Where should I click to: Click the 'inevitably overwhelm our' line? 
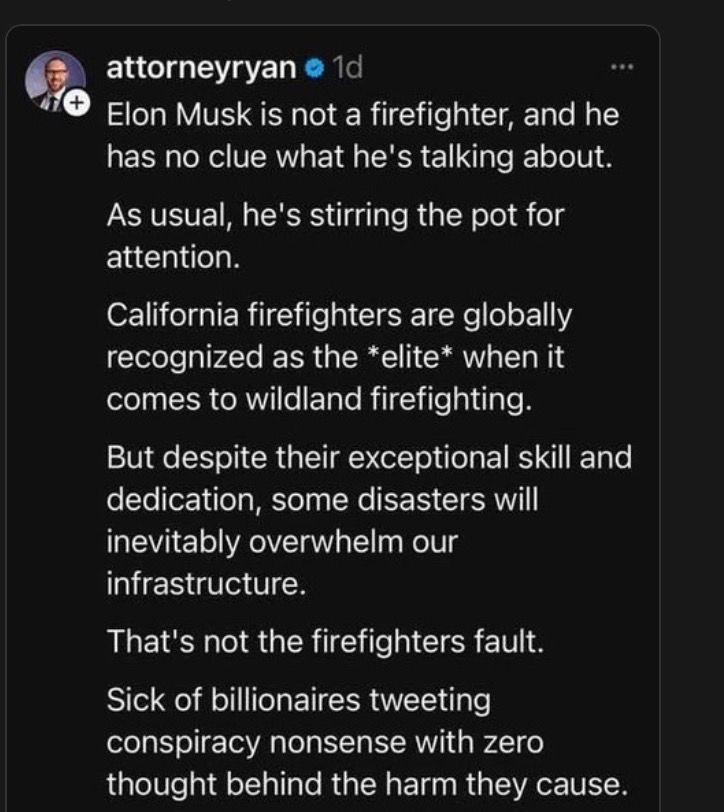tap(281, 541)
